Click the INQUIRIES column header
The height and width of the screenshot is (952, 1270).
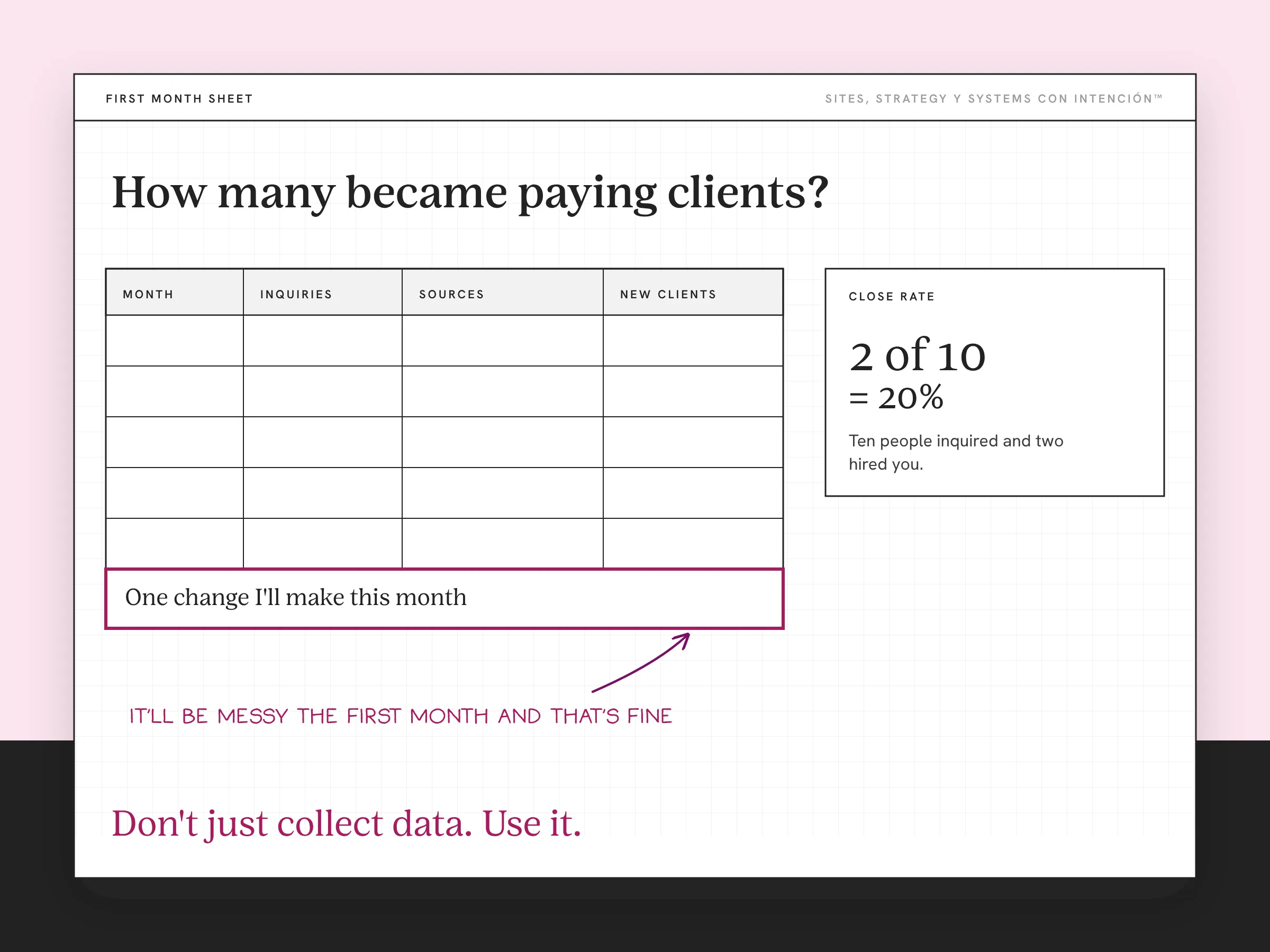(323, 293)
